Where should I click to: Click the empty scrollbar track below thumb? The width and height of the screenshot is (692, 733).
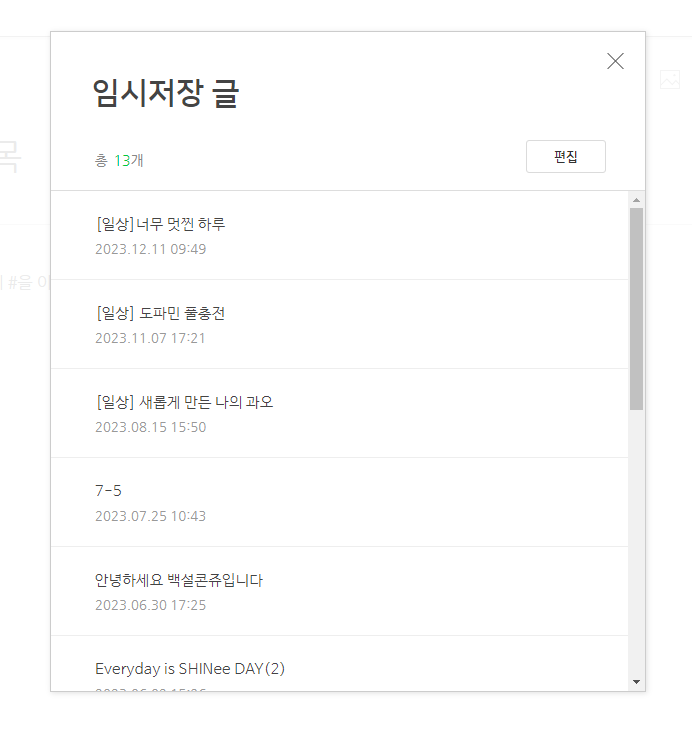(637, 540)
